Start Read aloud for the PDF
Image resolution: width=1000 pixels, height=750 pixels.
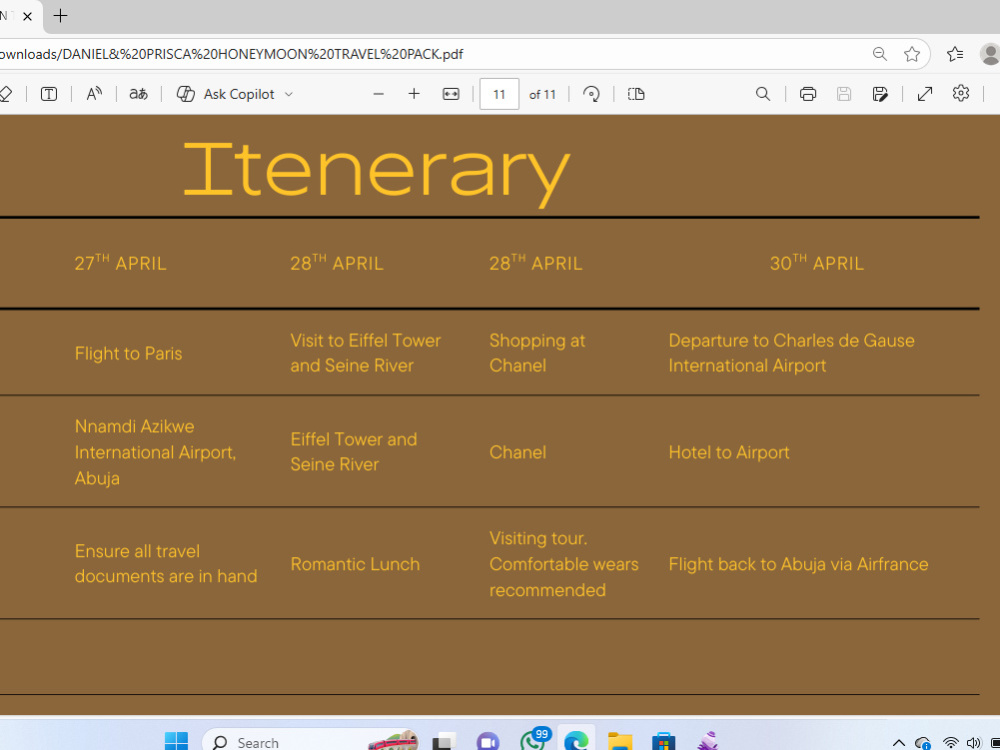click(94, 94)
